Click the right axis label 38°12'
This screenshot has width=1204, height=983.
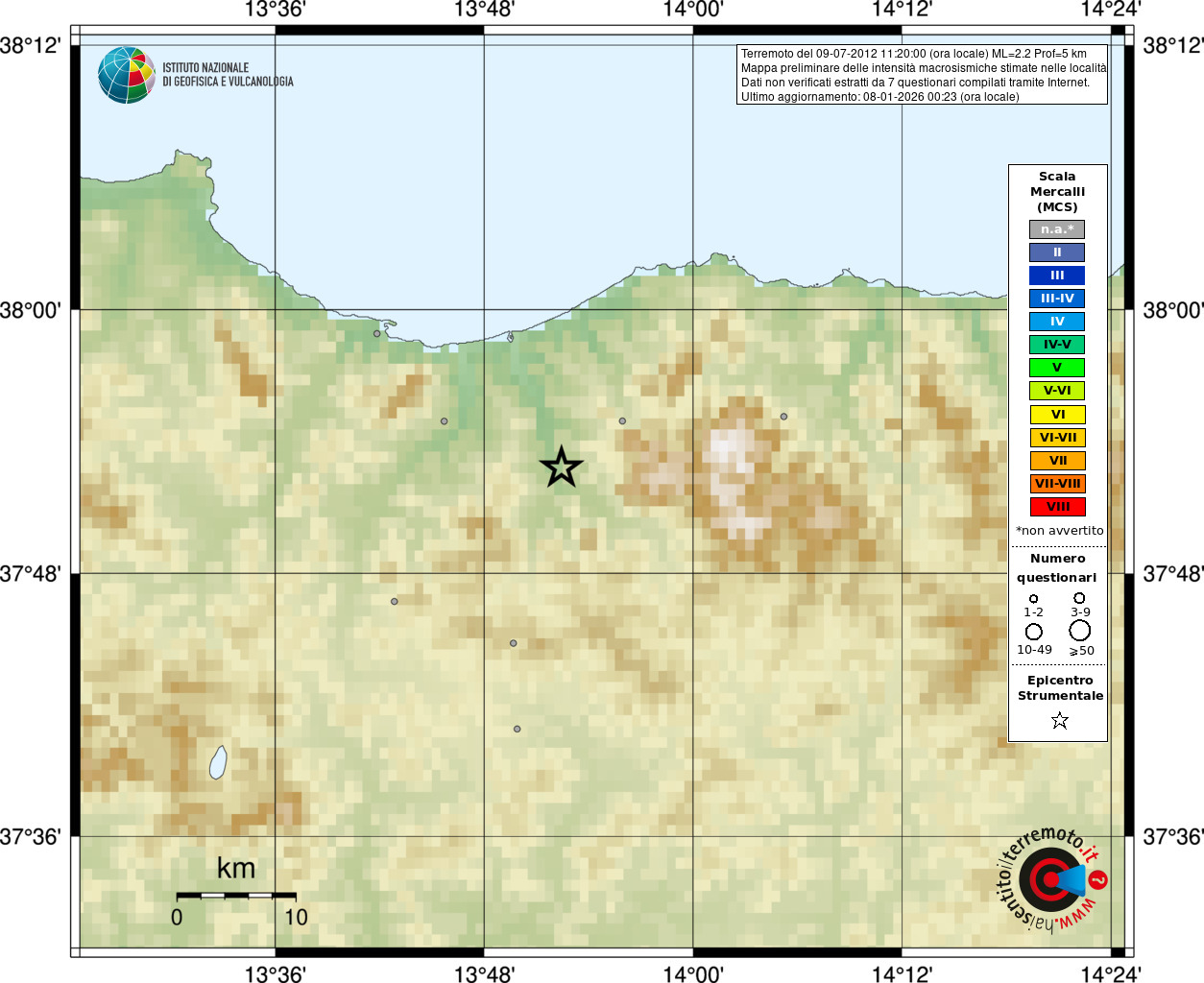point(1173,45)
